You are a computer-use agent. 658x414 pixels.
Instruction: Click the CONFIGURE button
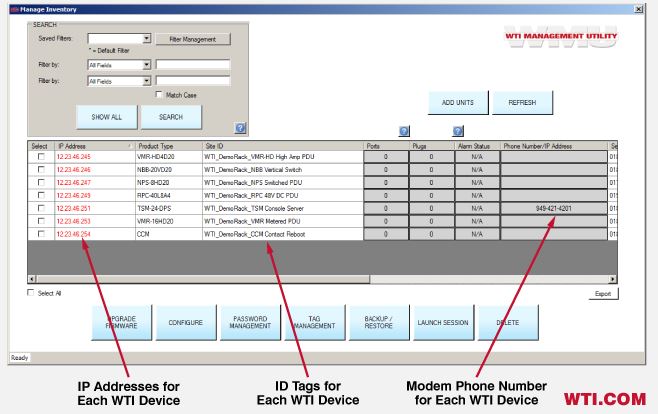click(x=186, y=322)
